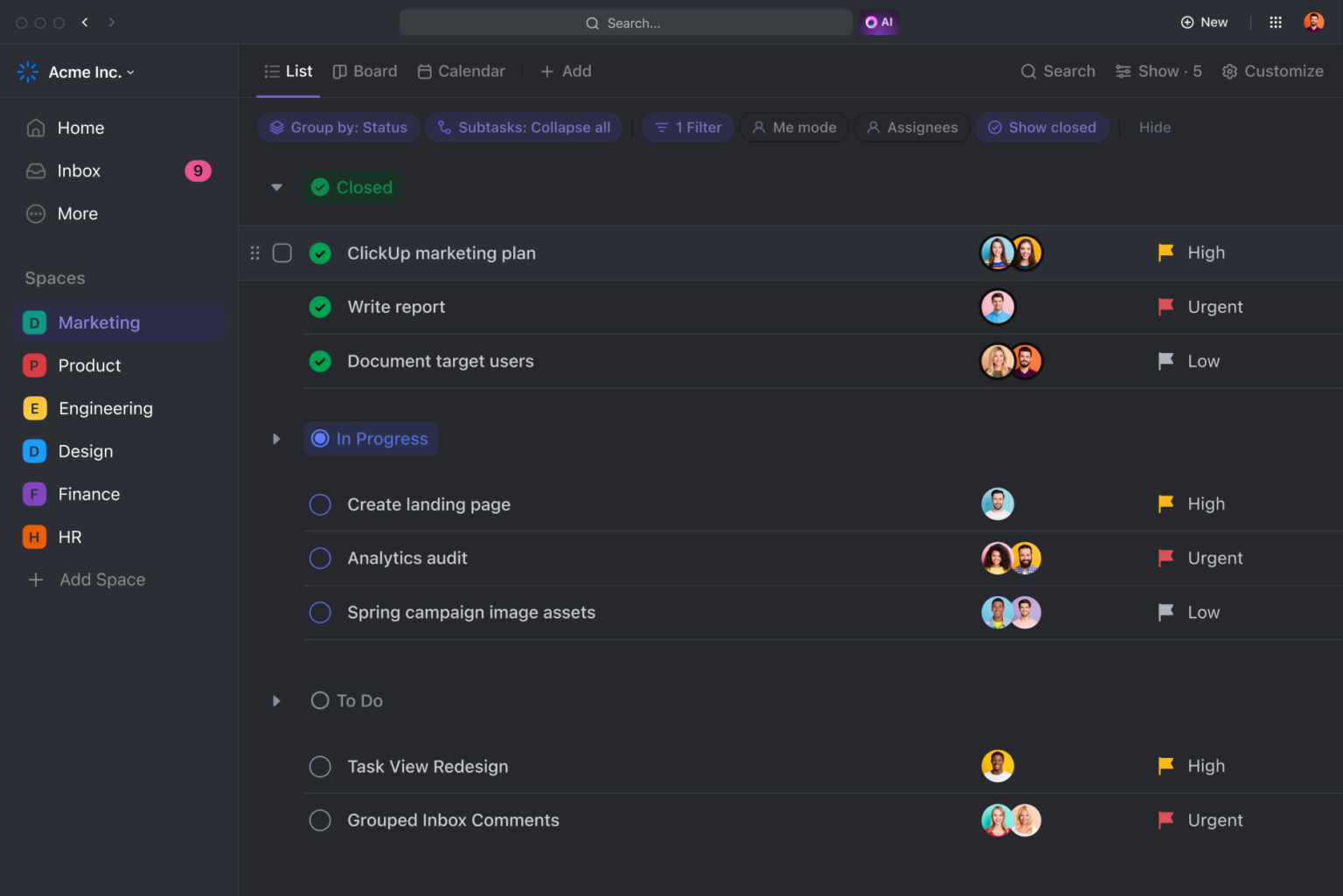Viewport: 1343px width, 896px height.
Task: Click the Search input field at top
Action: point(626,23)
